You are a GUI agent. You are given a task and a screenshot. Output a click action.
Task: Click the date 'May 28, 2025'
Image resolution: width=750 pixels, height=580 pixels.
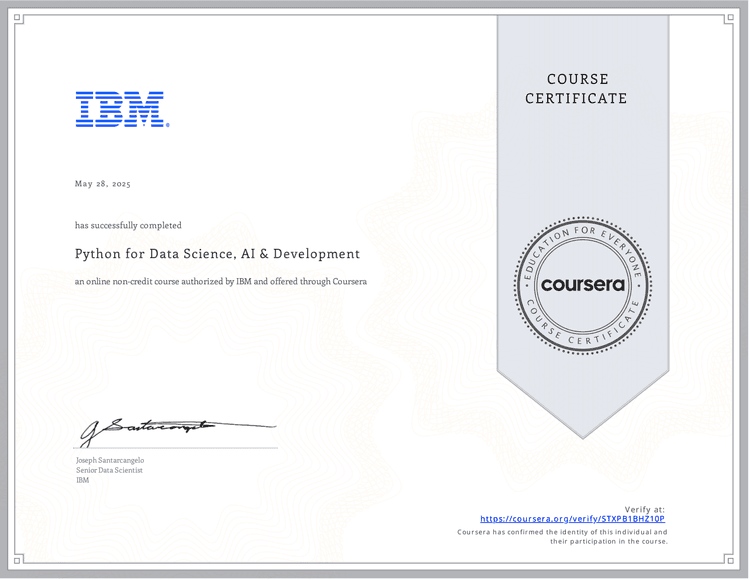pyautogui.click(x=103, y=184)
